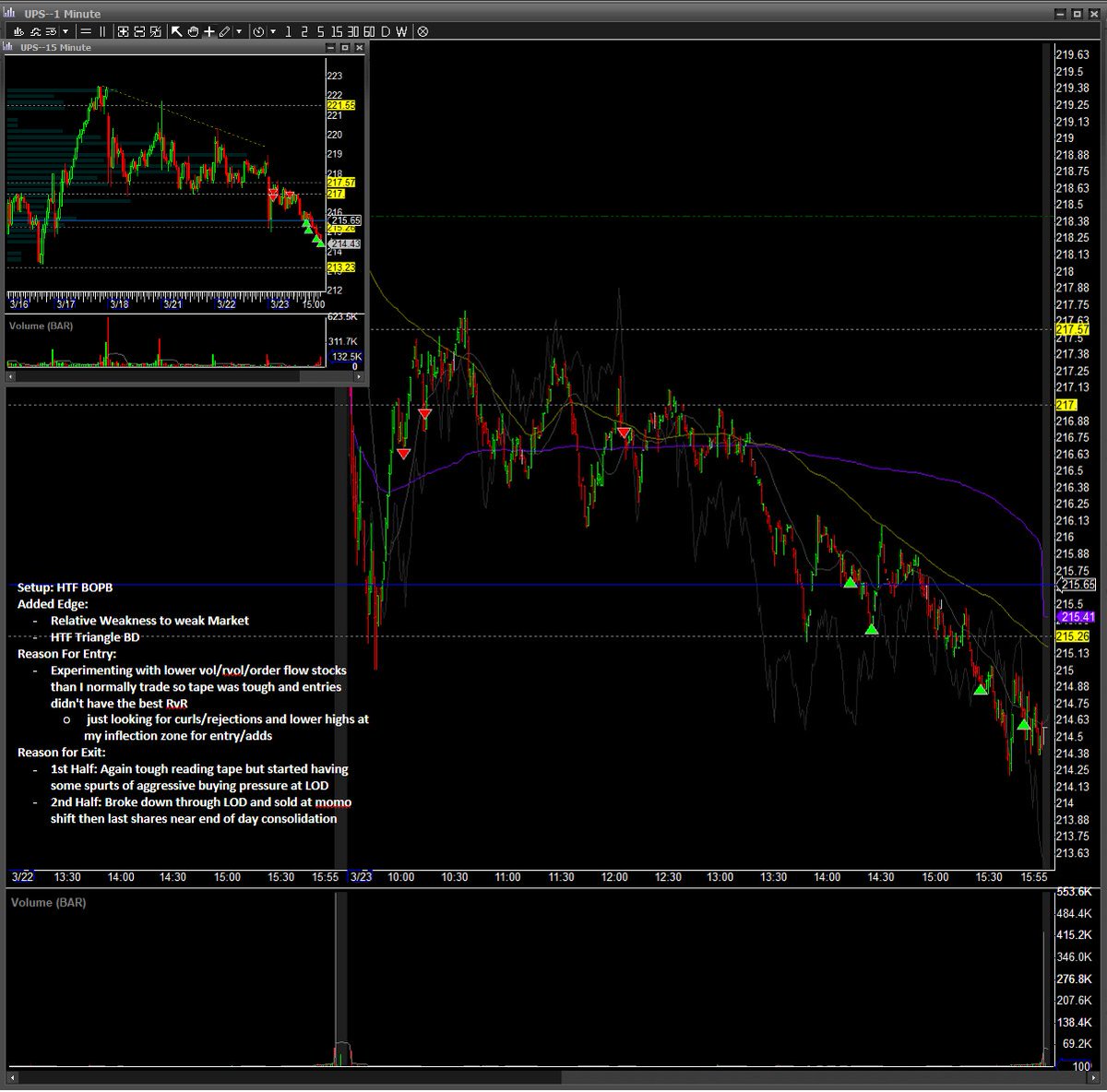
Task: Click the third zoom box with arrow icon
Action: point(156,31)
